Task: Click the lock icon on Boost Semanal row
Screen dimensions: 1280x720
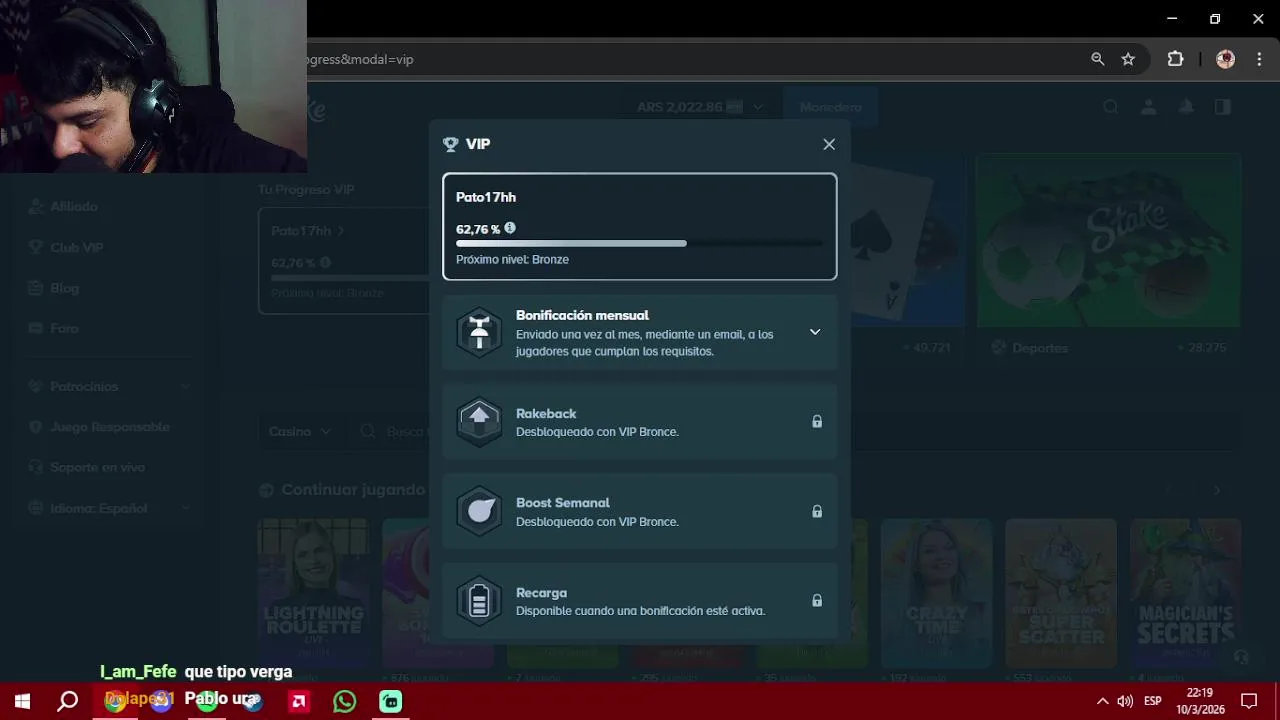Action: coord(817,511)
